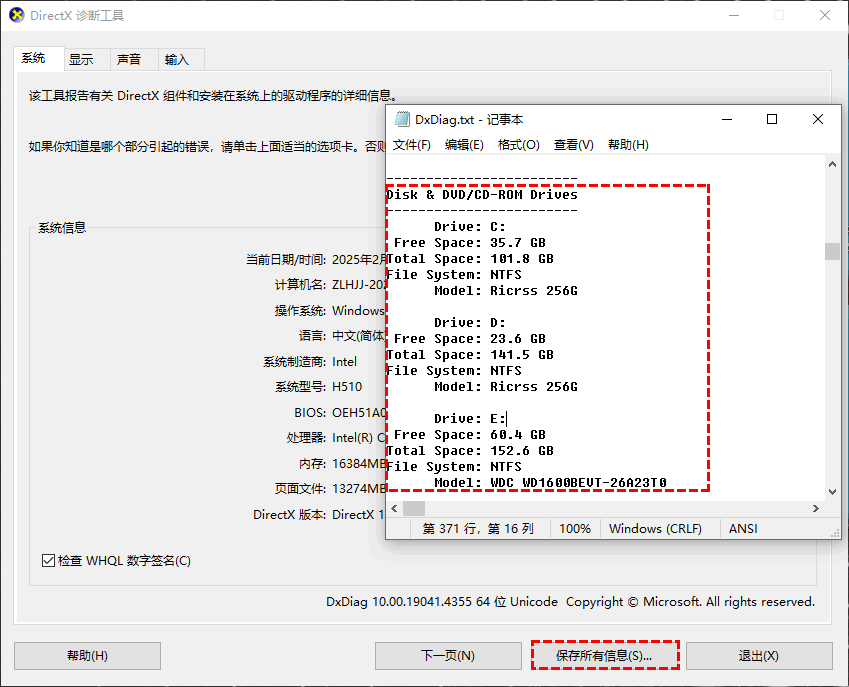Click the 退出(X) button
849x687 pixels.
click(759, 656)
